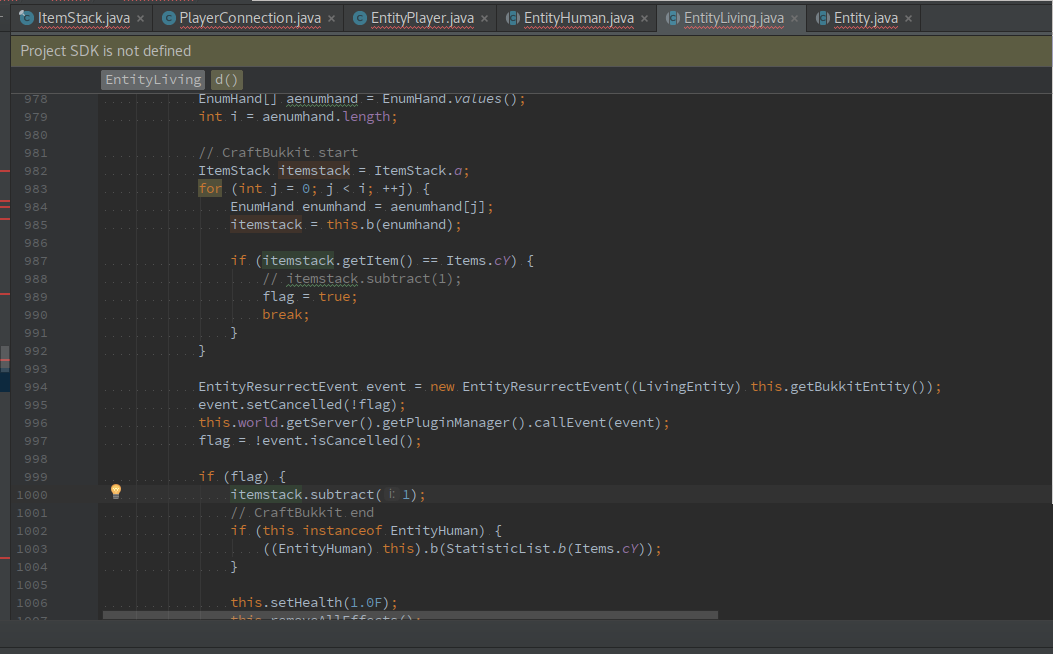Click 'EntityResurrectEvent' type on line 994
1053x654 pixels.
click(278, 387)
